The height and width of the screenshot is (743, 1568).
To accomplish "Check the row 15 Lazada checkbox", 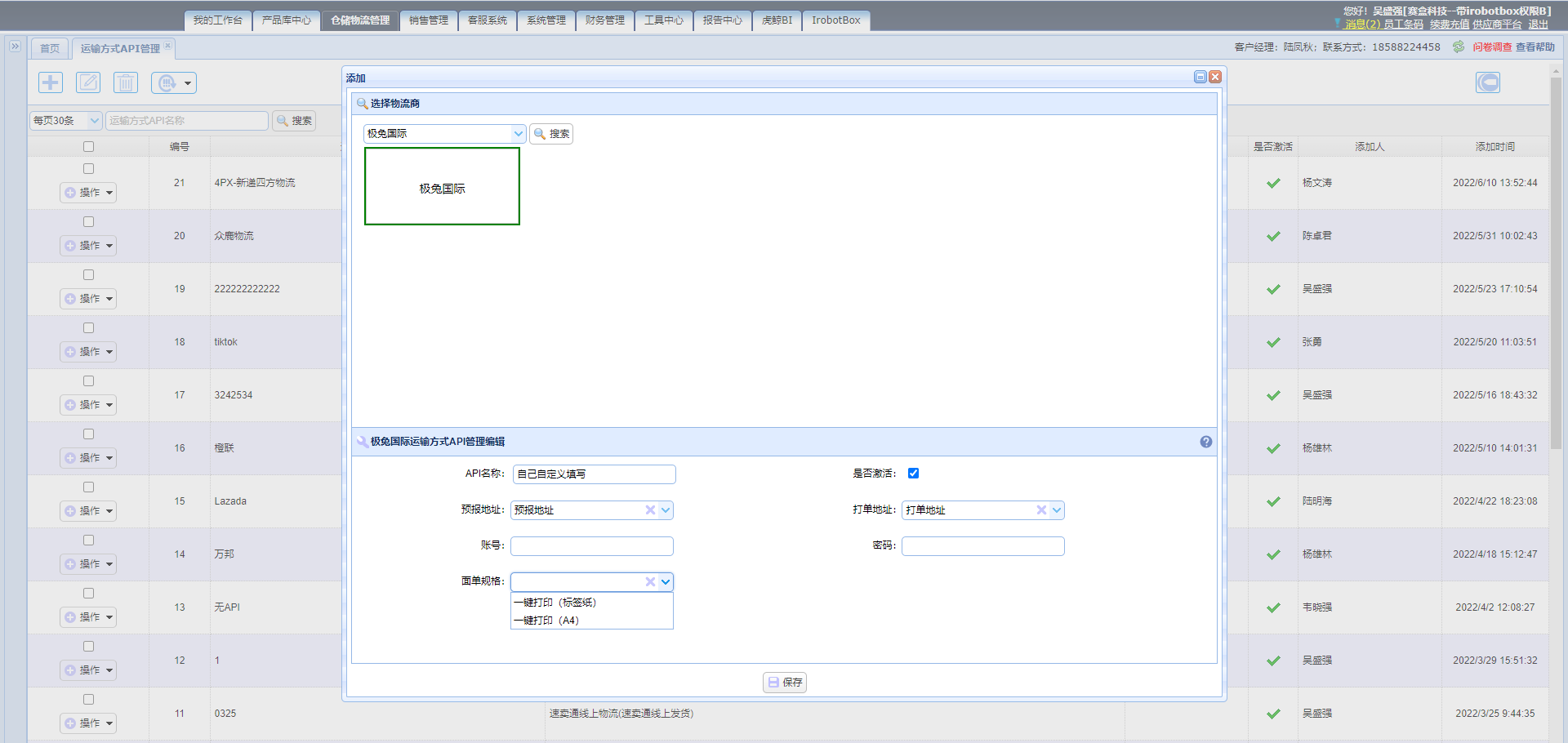I will point(88,487).
